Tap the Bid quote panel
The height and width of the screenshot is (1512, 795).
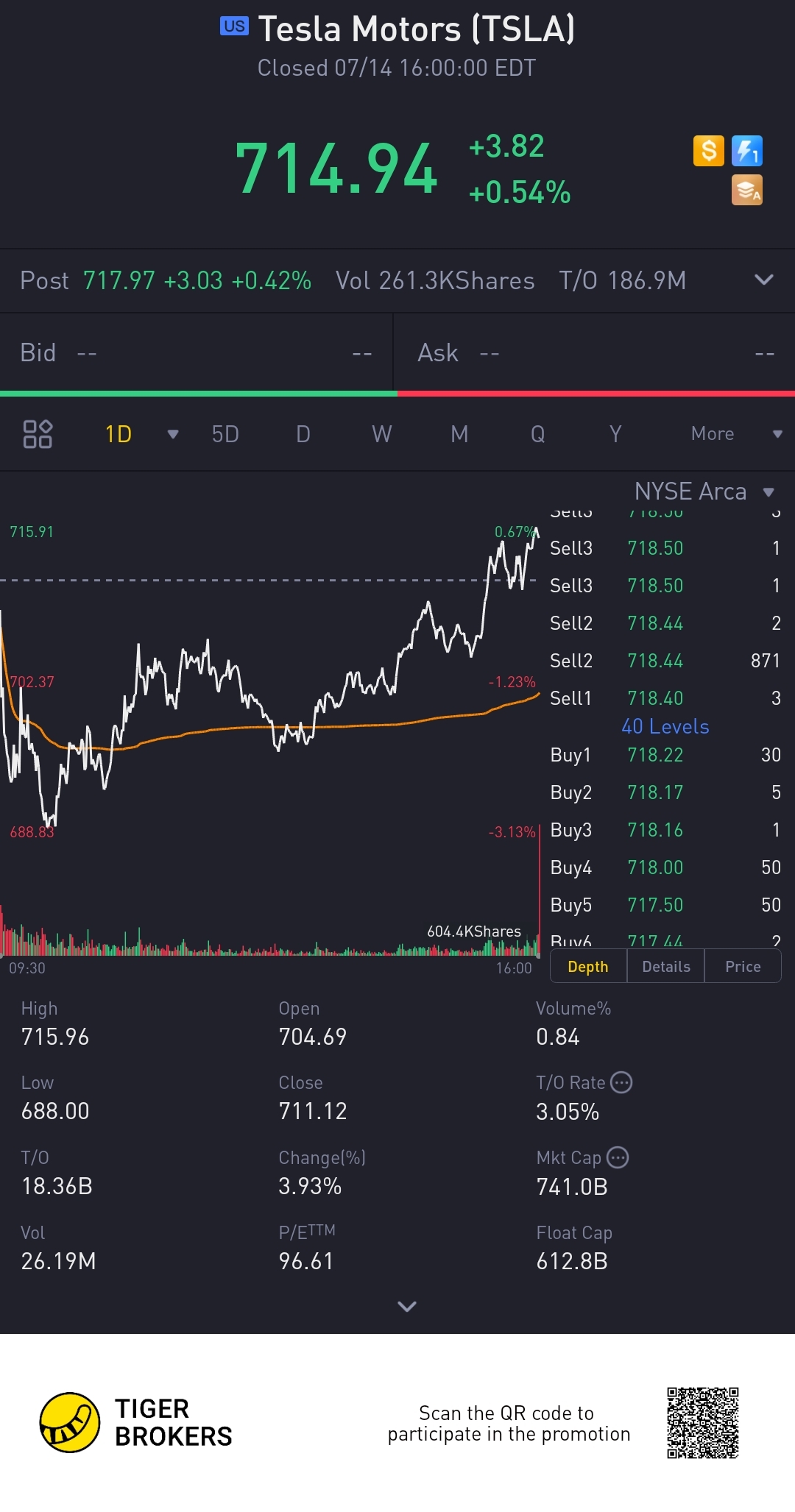[x=197, y=353]
